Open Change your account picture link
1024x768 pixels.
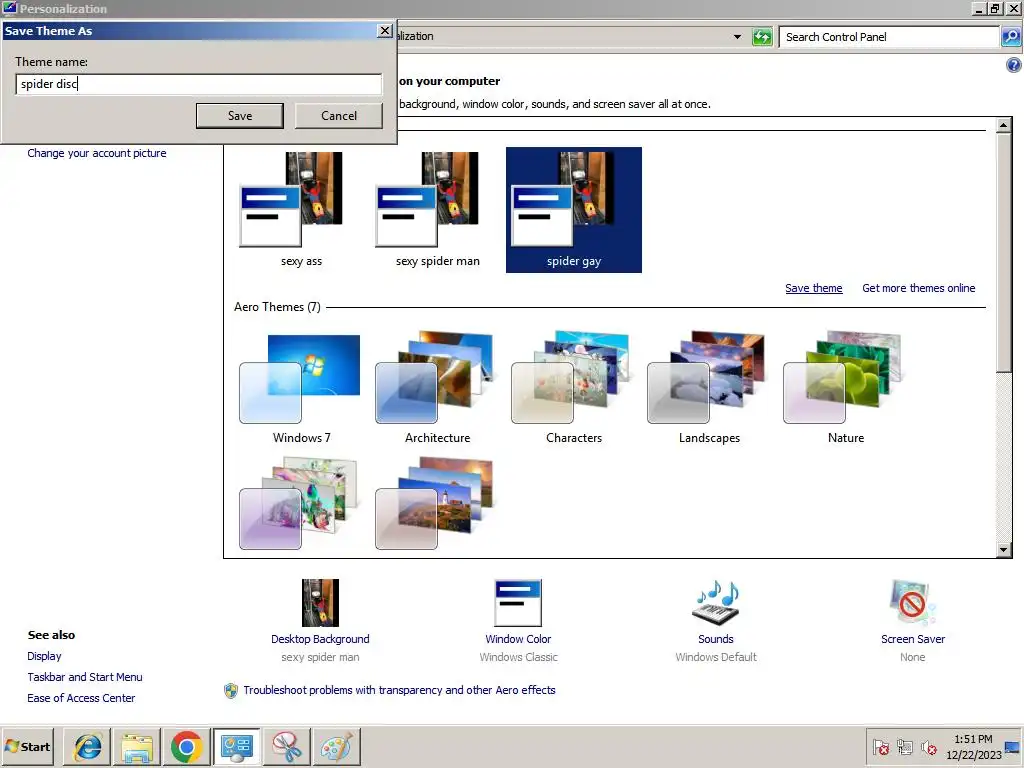point(97,153)
